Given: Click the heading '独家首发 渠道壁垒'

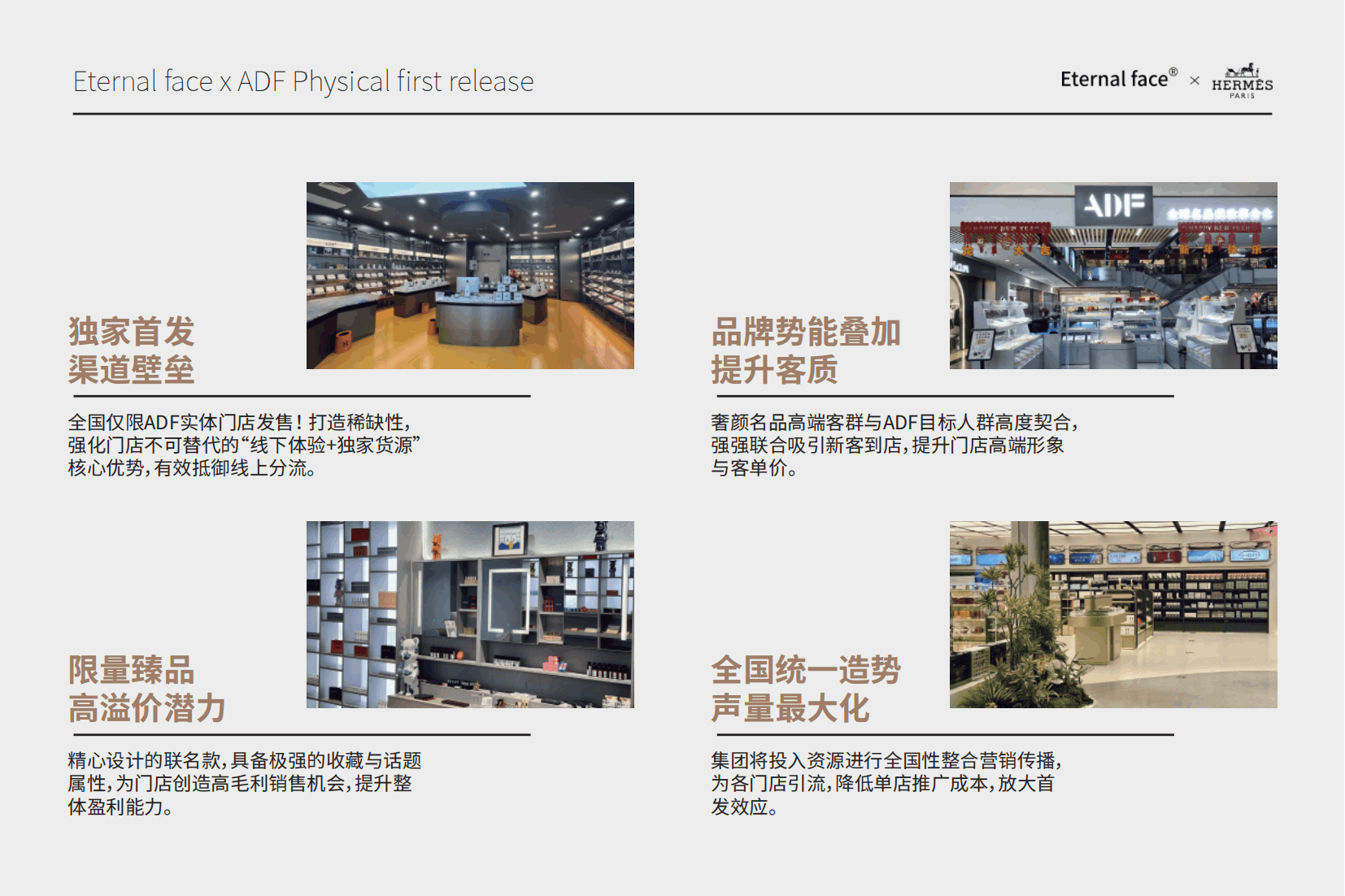Looking at the screenshot, I should coord(132,350).
